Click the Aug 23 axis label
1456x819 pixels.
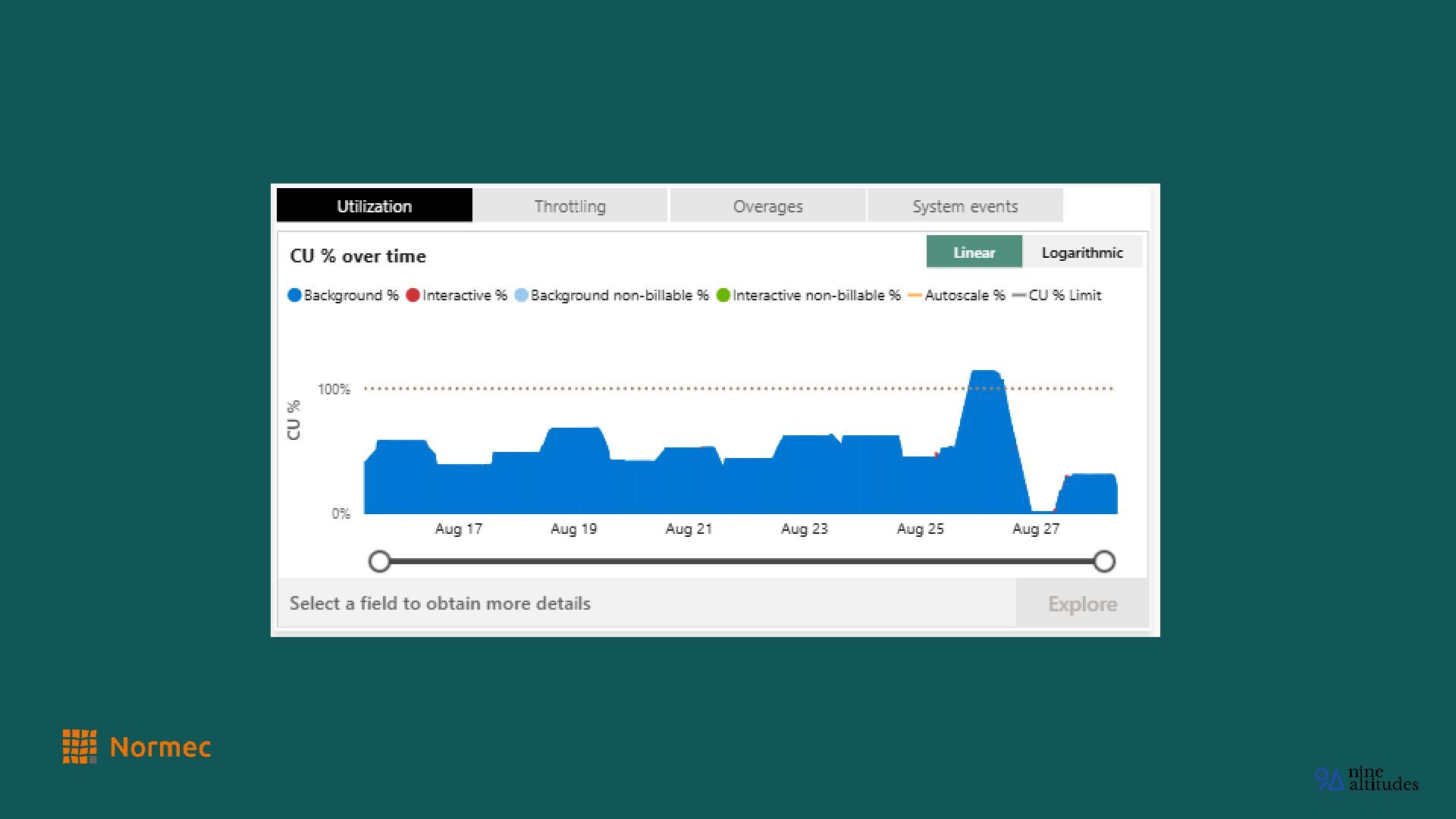(804, 529)
